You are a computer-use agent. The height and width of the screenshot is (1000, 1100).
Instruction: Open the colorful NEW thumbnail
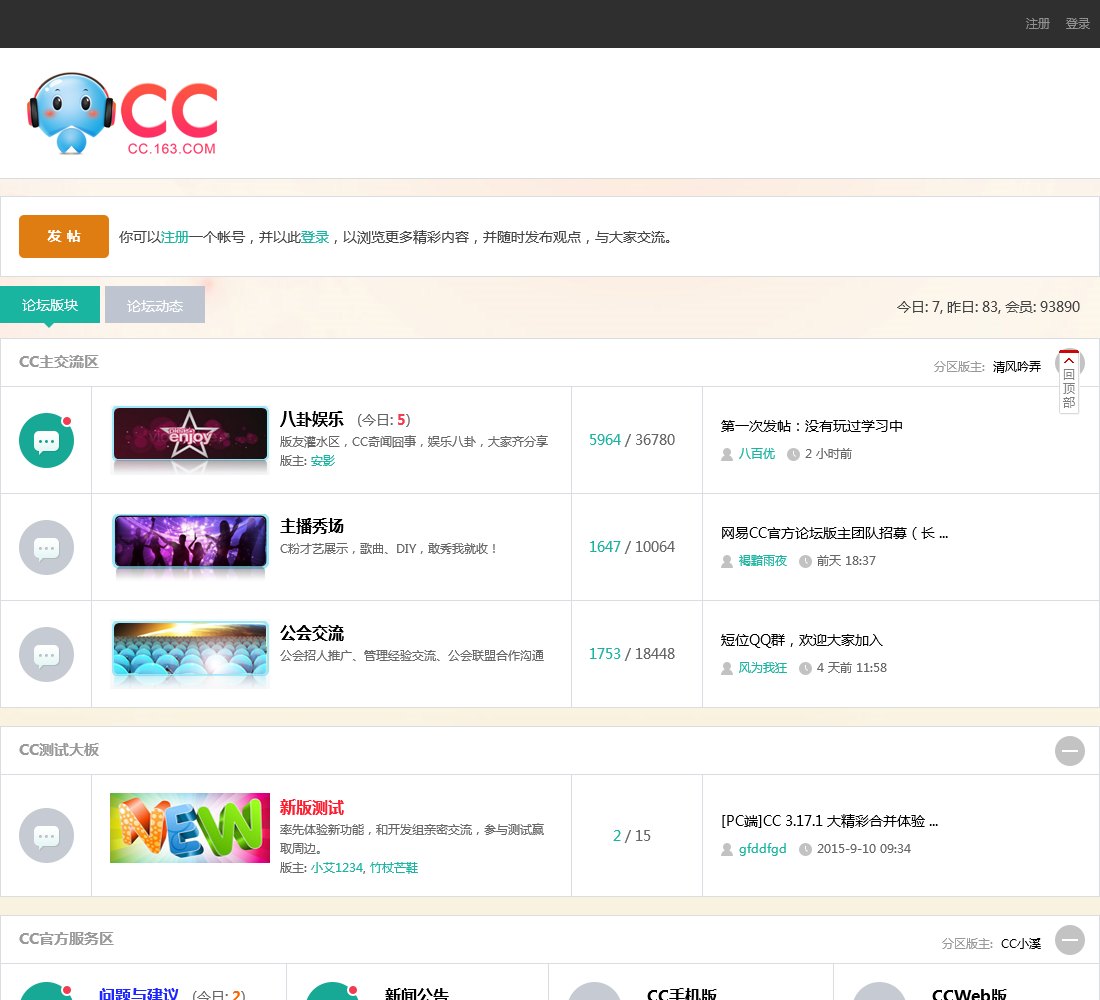coord(190,828)
